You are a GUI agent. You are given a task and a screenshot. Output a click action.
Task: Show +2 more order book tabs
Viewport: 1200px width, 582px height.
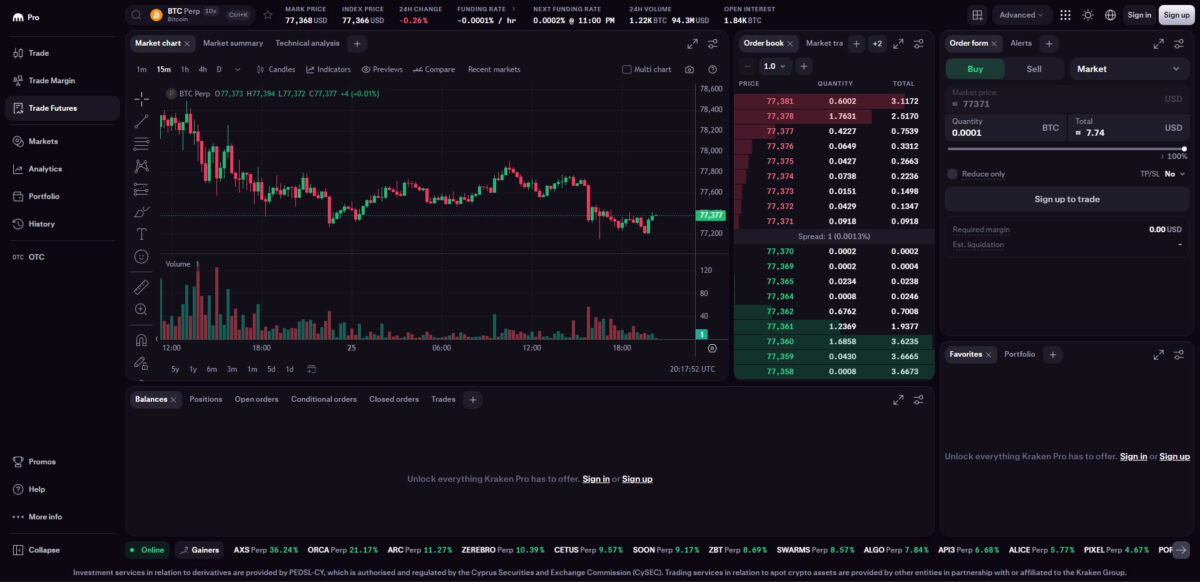click(x=877, y=44)
